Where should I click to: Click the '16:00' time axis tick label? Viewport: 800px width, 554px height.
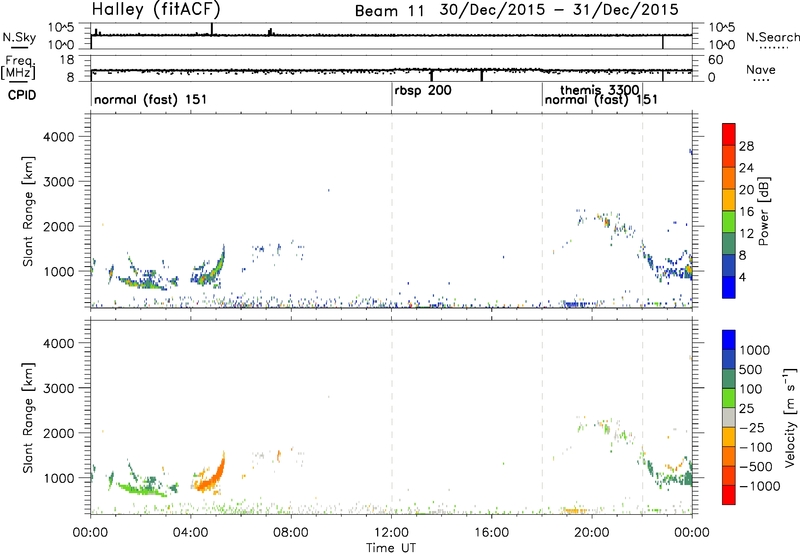pyautogui.click(x=491, y=533)
